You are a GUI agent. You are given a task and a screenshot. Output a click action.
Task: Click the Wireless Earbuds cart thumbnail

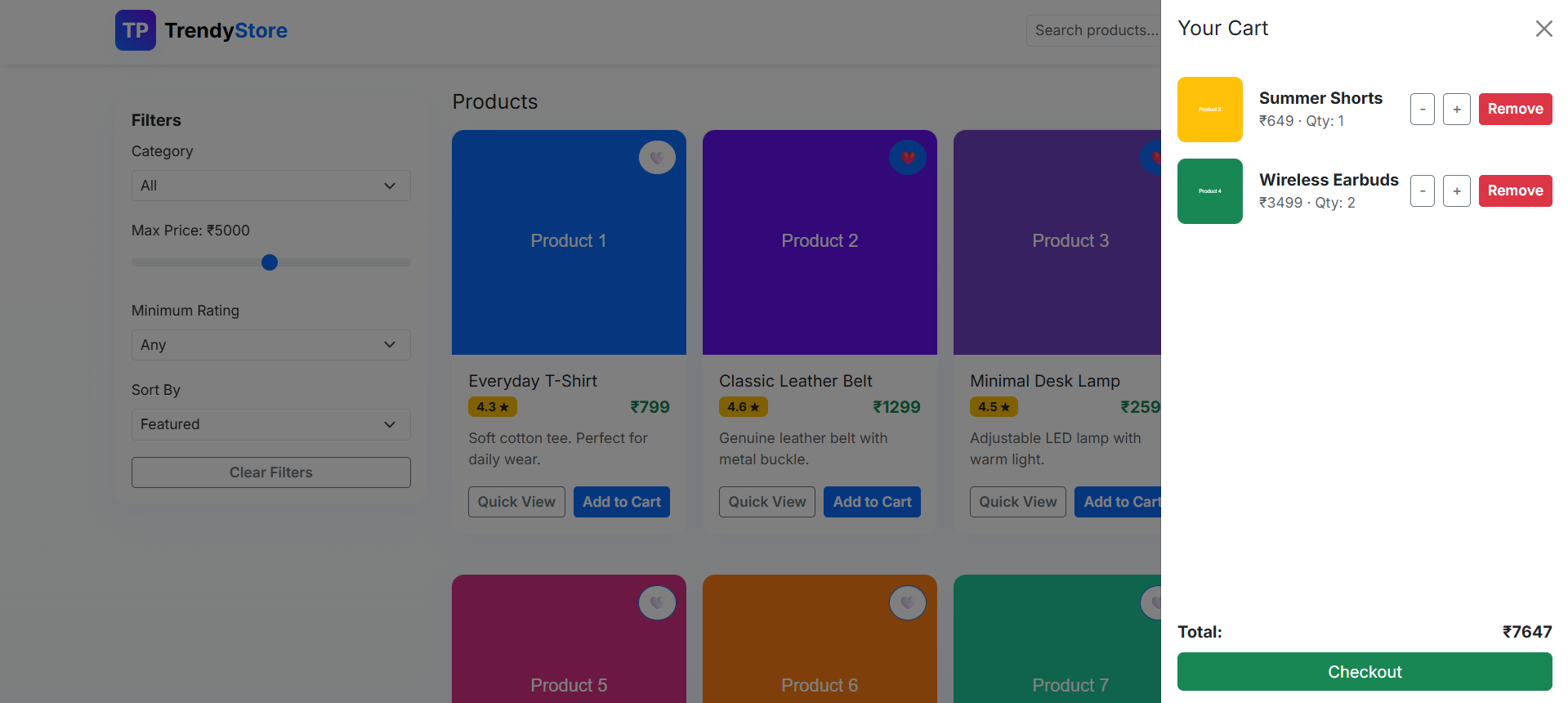coord(1209,191)
